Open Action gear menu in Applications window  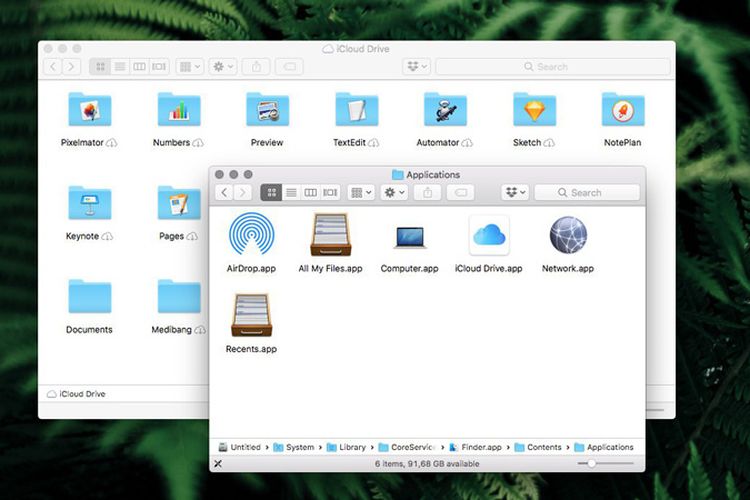click(x=395, y=192)
